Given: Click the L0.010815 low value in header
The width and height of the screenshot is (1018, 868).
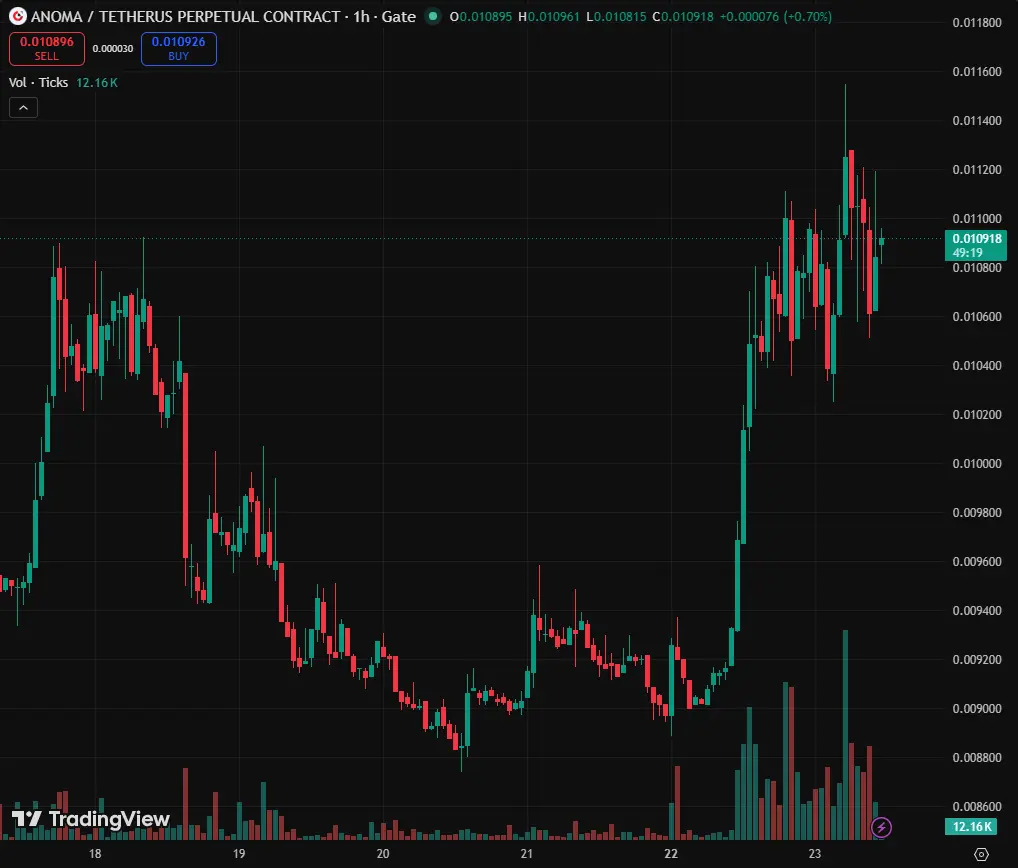Looking at the screenshot, I should pyautogui.click(x=616, y=17).
